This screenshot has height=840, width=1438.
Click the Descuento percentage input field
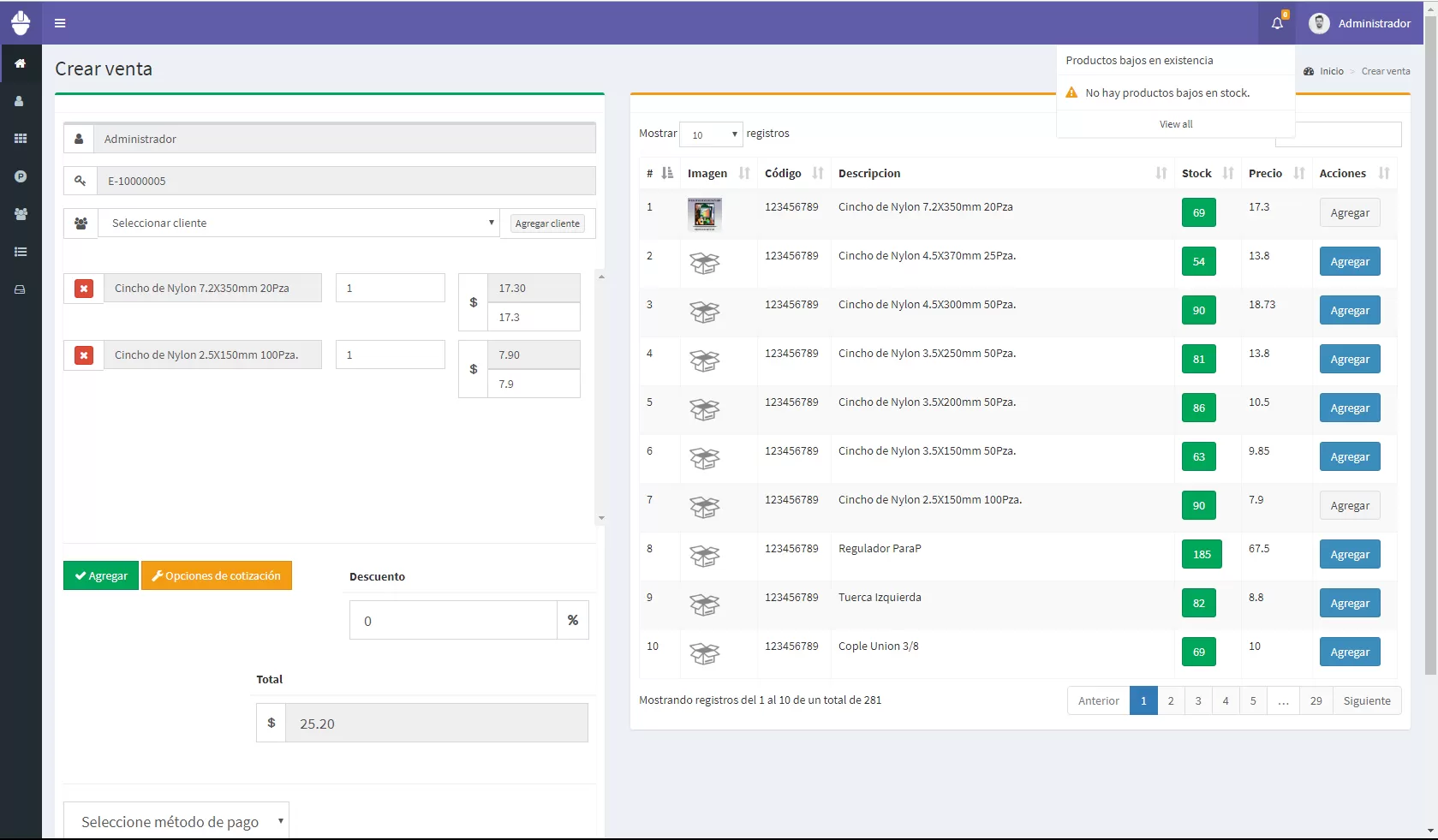coord(453,621)
